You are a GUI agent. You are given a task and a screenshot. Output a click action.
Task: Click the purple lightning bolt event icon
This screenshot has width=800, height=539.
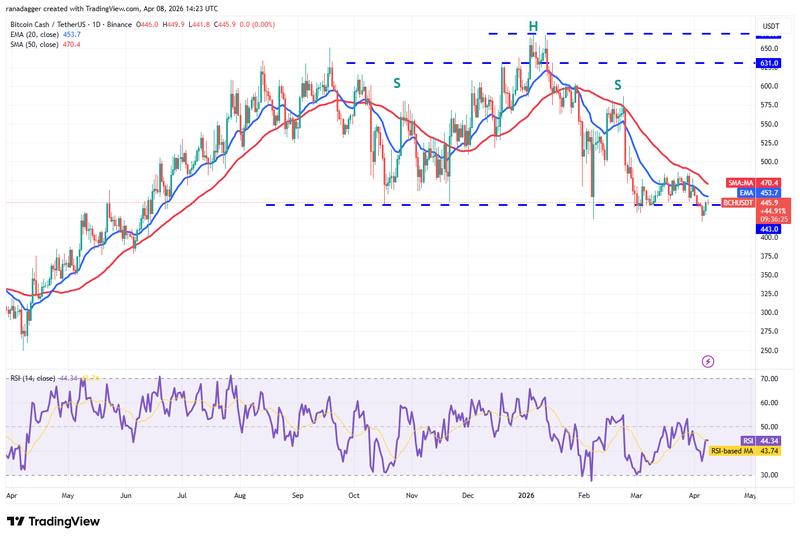pos(708,361)
